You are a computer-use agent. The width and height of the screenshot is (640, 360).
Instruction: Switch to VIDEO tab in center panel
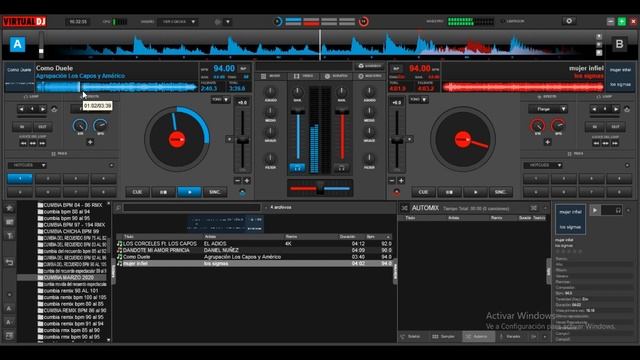tap(303, 76)
